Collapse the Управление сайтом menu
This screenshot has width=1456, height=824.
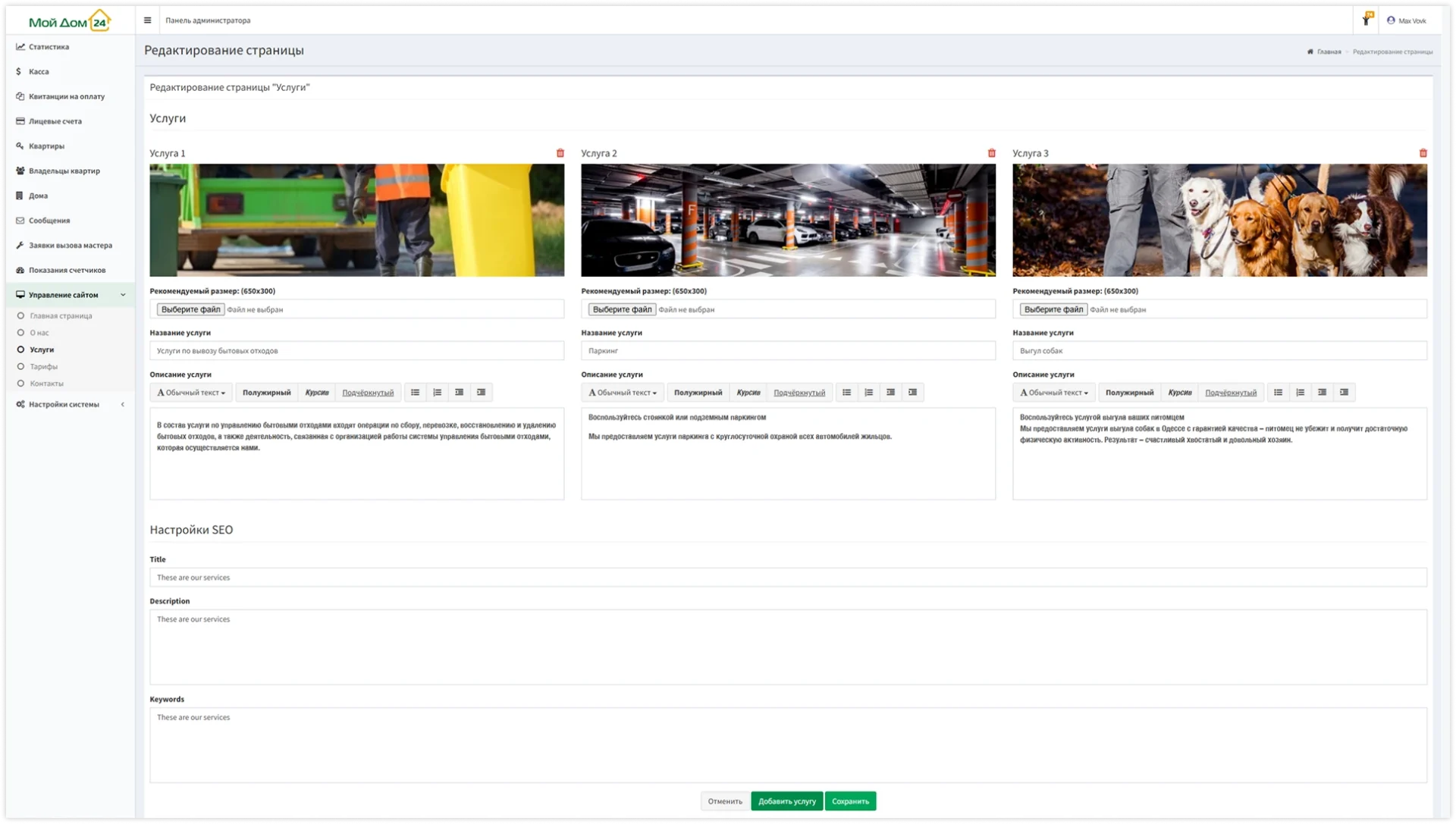[70, 295]
